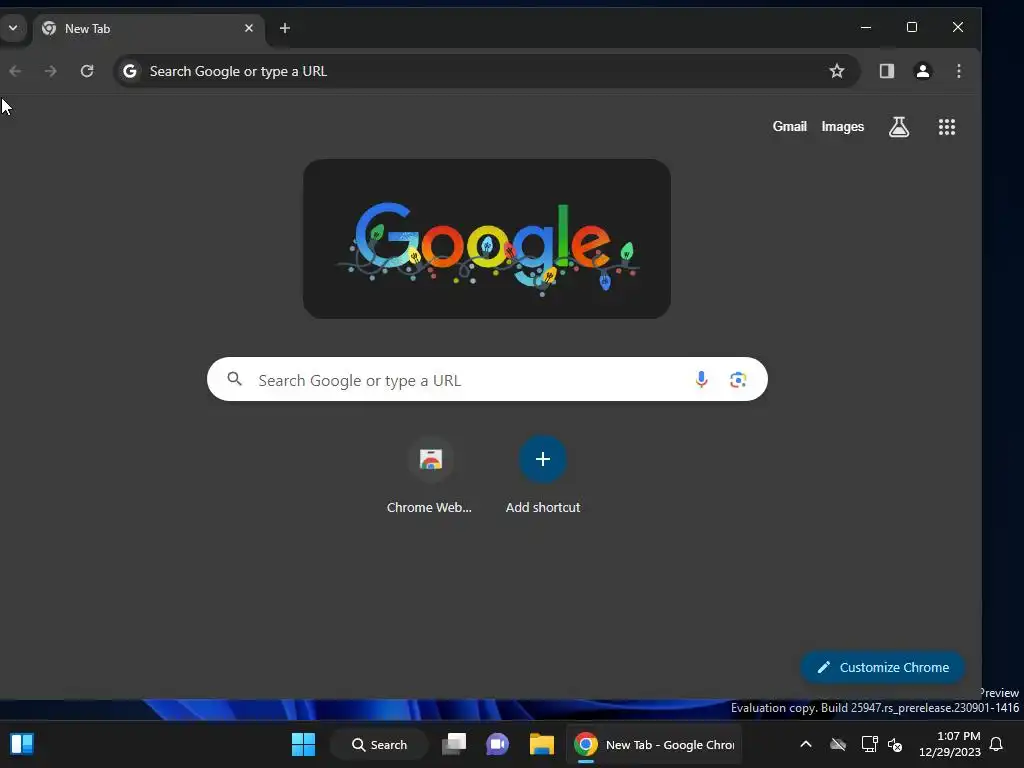
Task: Open the notification bell icon
Action: coord(997,744)
